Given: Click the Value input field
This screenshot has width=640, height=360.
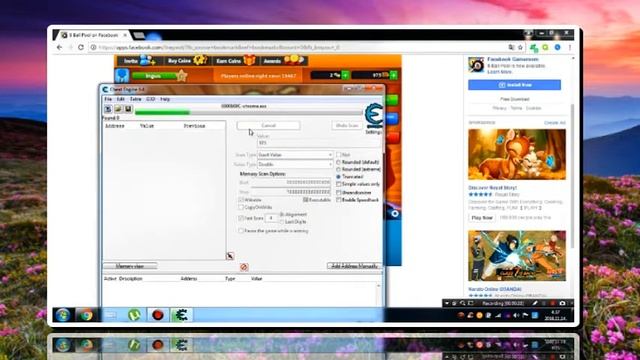Looking at the screenshot, I should tap(319, 143).
